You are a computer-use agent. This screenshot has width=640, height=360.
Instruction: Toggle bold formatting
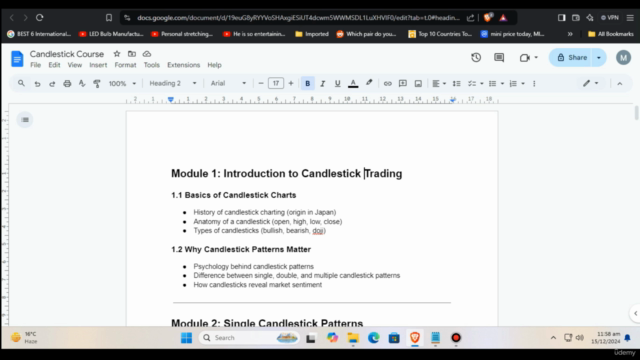tap(307, 83)
